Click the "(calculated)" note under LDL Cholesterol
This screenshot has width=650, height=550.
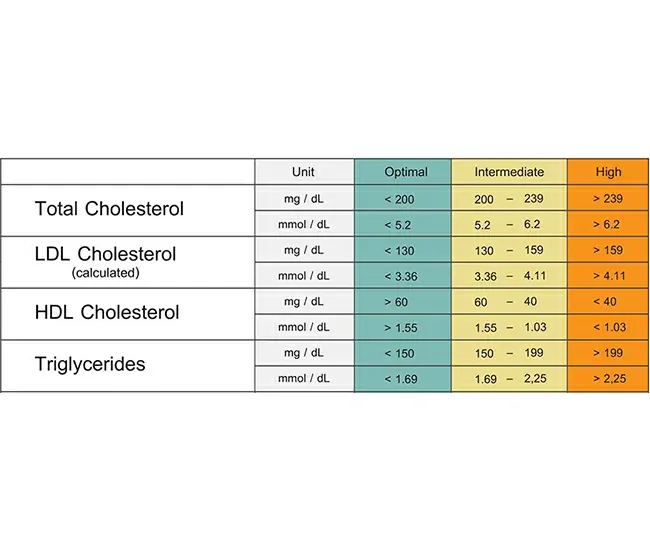(x=105, y=271)
